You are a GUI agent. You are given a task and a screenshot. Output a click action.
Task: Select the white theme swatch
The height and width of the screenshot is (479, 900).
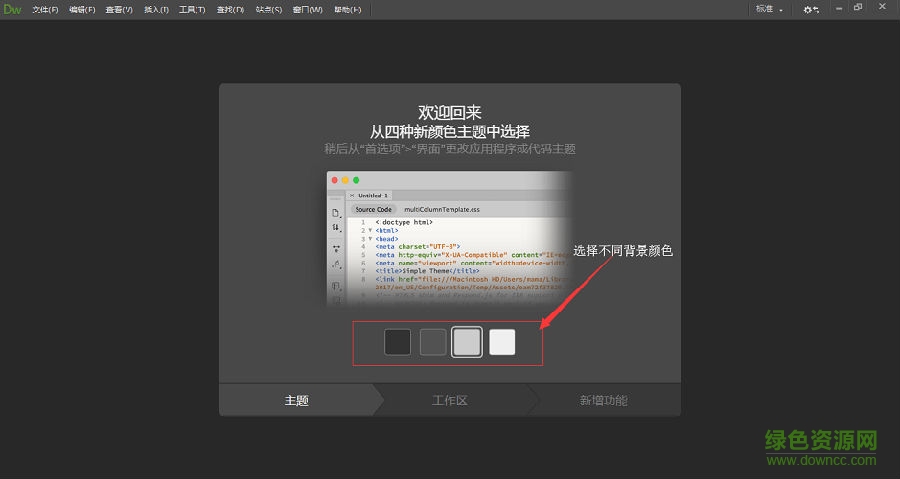[502, 342]
